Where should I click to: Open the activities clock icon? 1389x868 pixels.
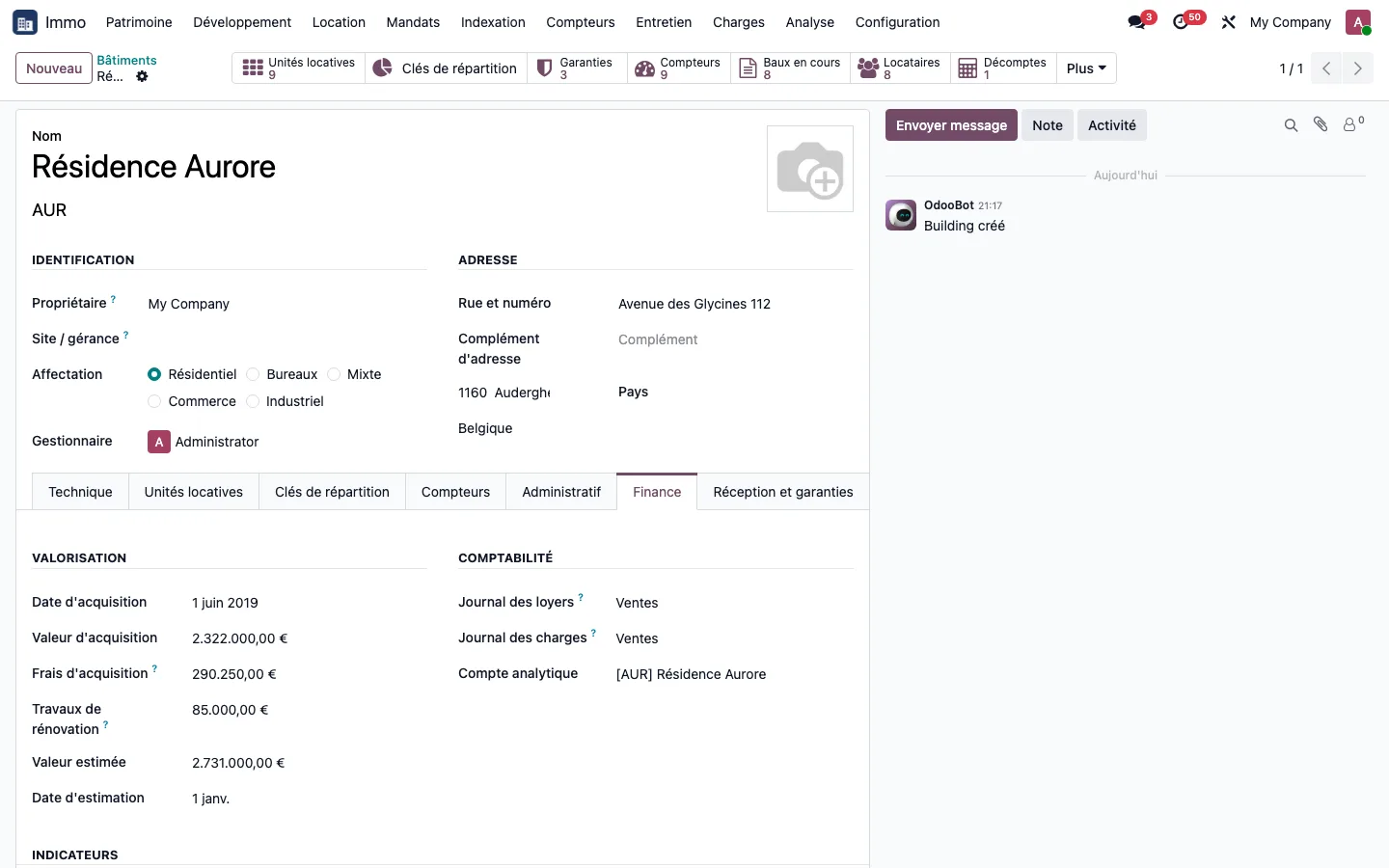pos(1181,22)
